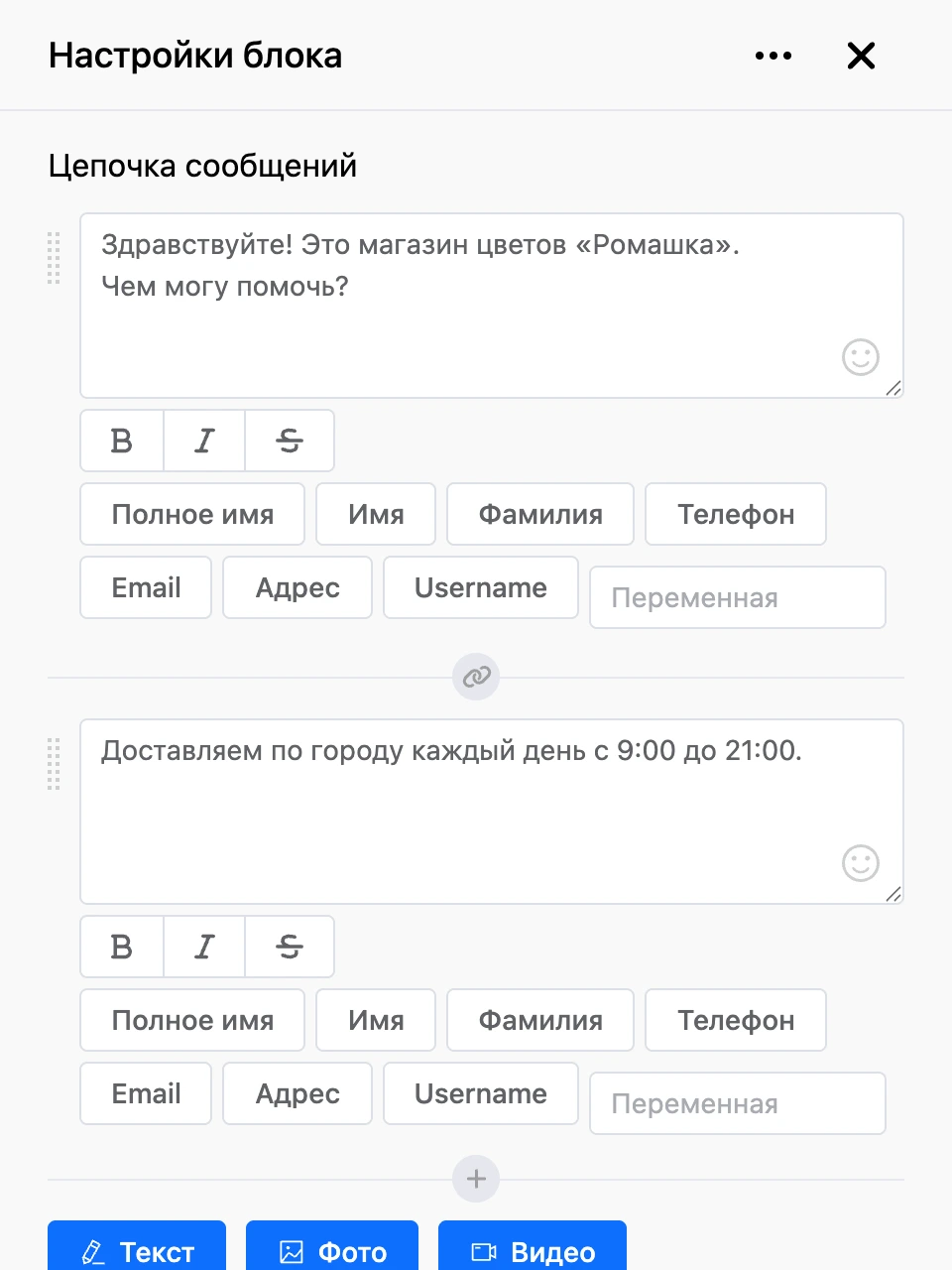Focus the Переменная field under the delivery message
This screenshot has width=952, height=1270.
point(738,1103)
